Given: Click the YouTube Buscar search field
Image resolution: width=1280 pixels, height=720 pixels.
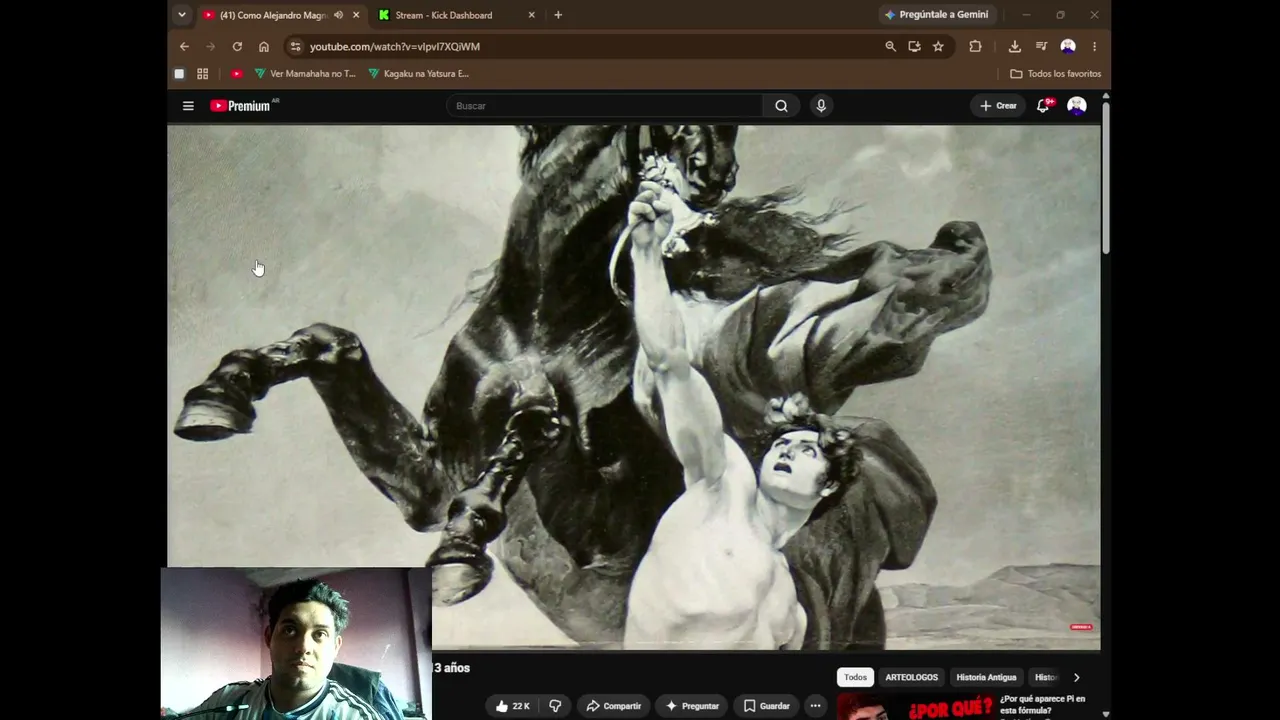Looking at the screenshot, I should tap(606, 106).
